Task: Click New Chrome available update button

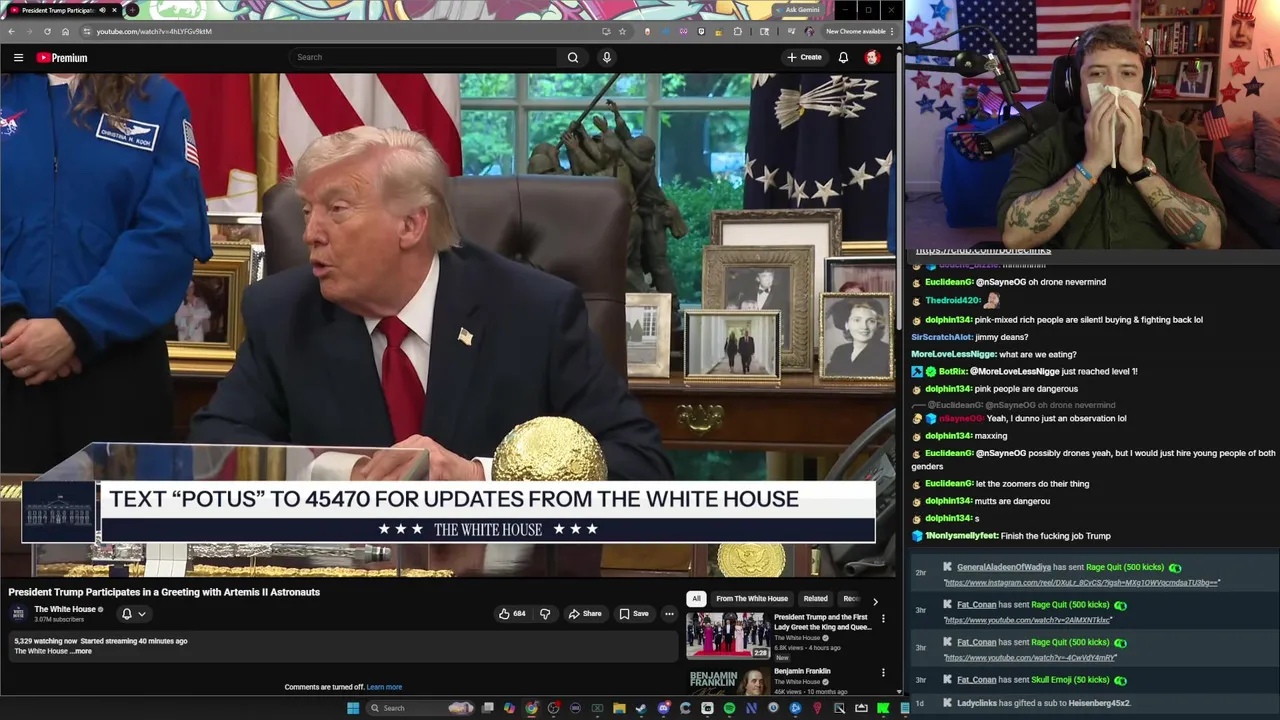Action: point(859,31)
